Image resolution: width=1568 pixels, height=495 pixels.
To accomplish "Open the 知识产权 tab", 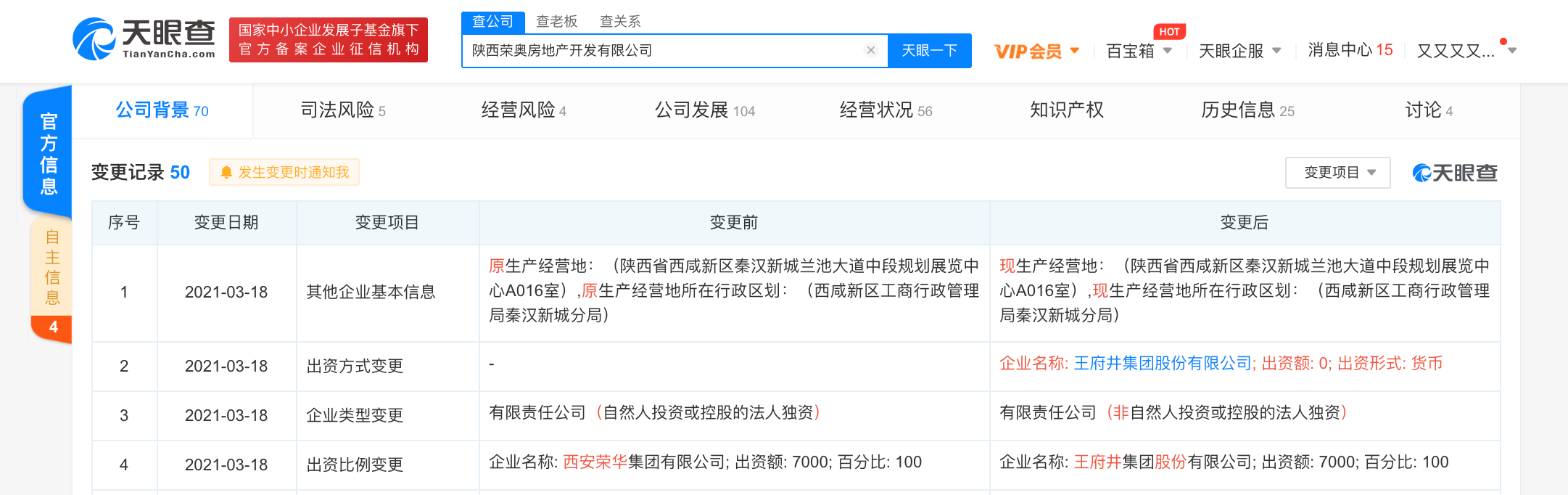I will [x=1067, y=110].
